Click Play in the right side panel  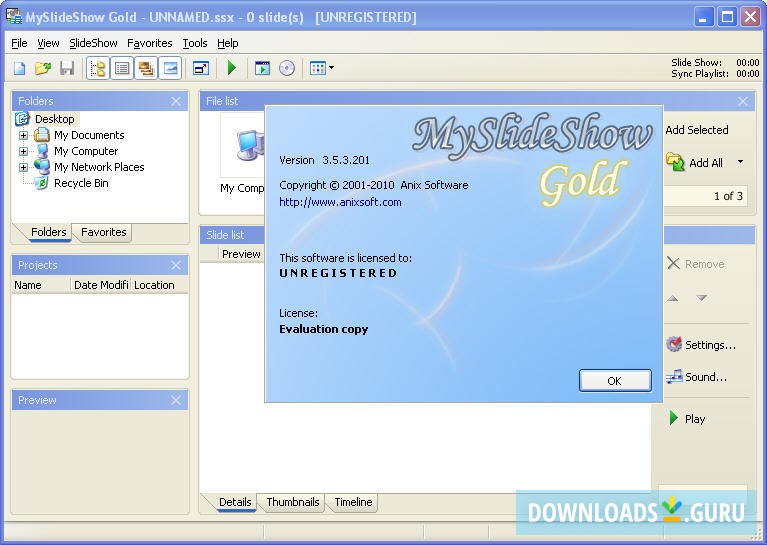687,419
